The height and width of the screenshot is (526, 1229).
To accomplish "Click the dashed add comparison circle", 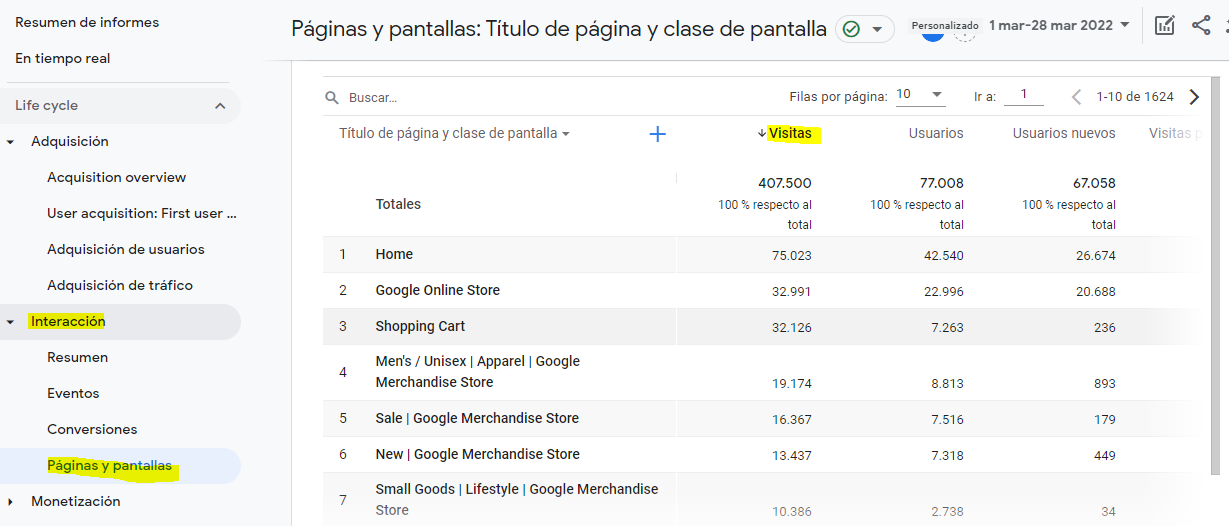I will coord(964,32).
